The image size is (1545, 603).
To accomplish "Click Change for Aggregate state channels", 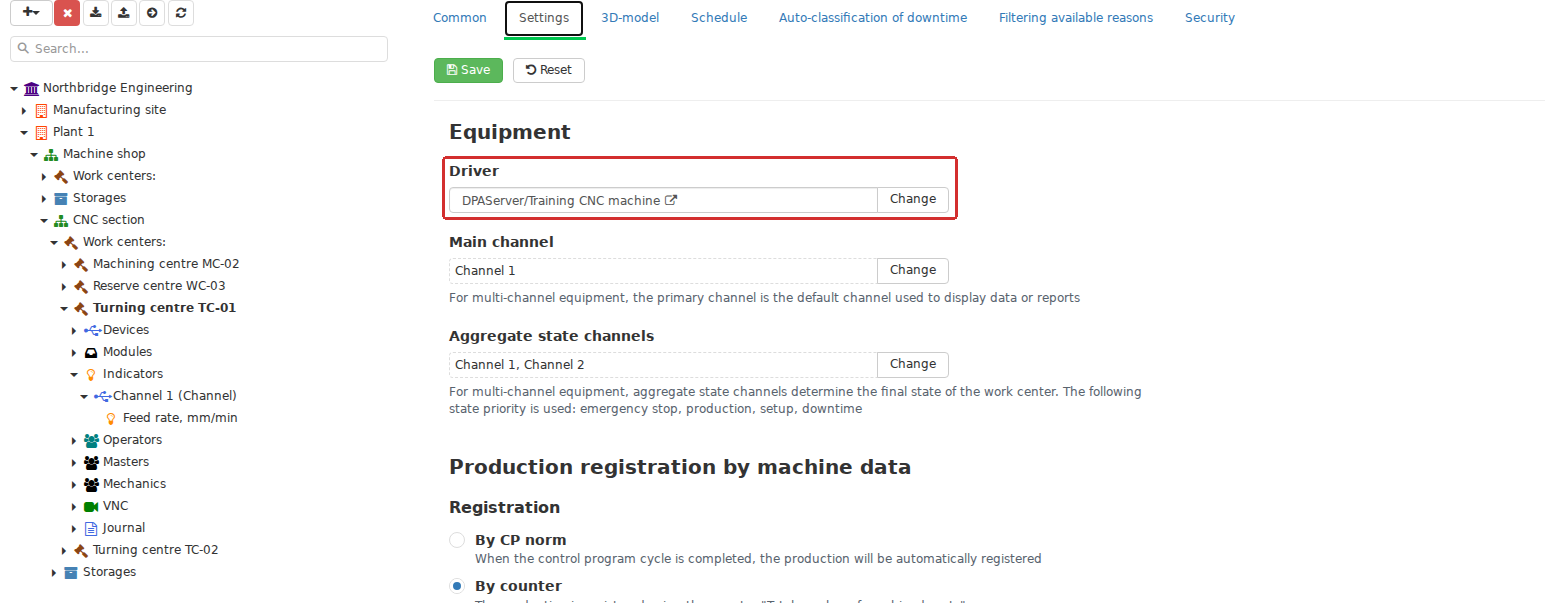I will 913,364.
